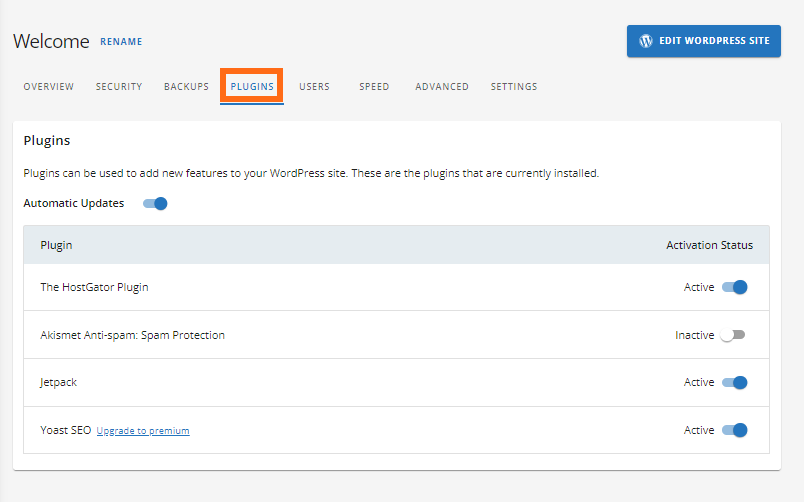Open the Advanced tab

(442, 87)
